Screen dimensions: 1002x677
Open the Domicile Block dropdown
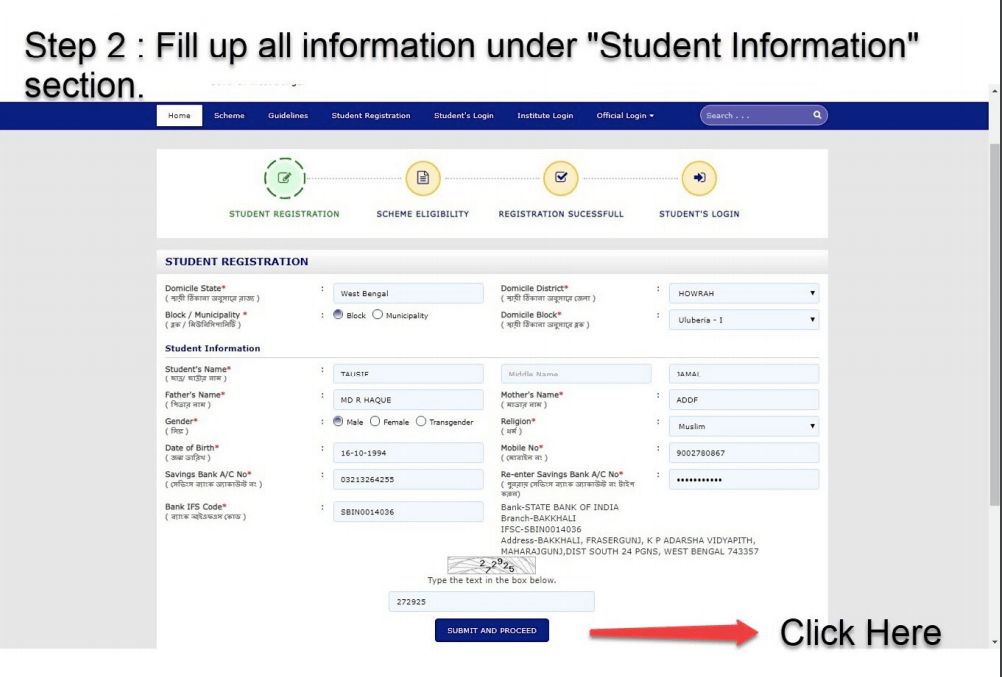(x=744, y=320)
